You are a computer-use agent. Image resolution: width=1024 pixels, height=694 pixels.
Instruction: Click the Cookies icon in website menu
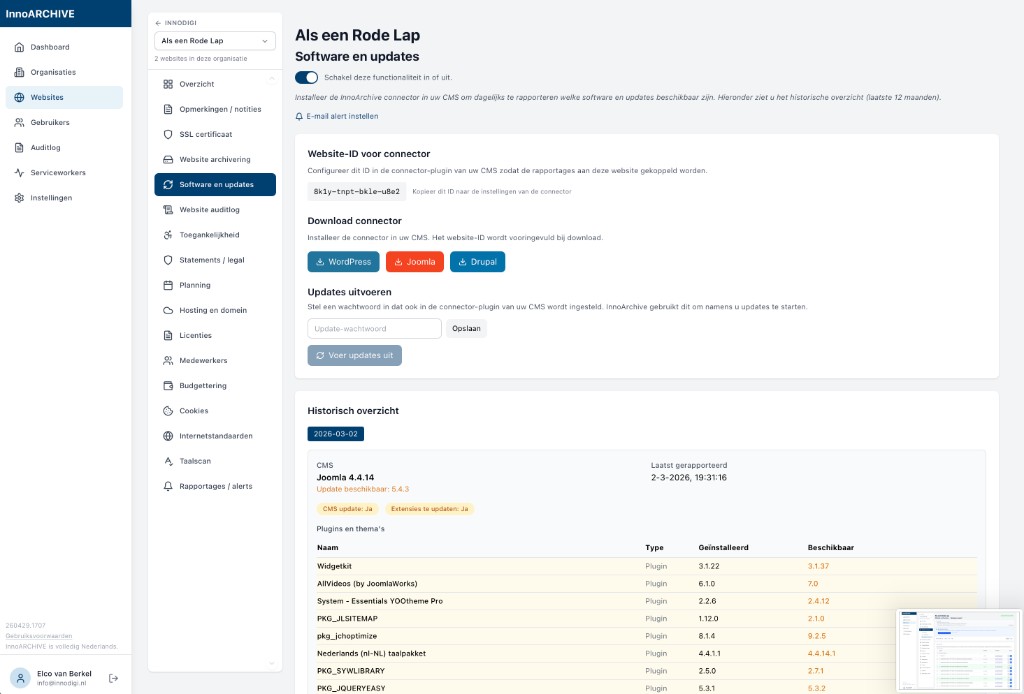[169, 411]
